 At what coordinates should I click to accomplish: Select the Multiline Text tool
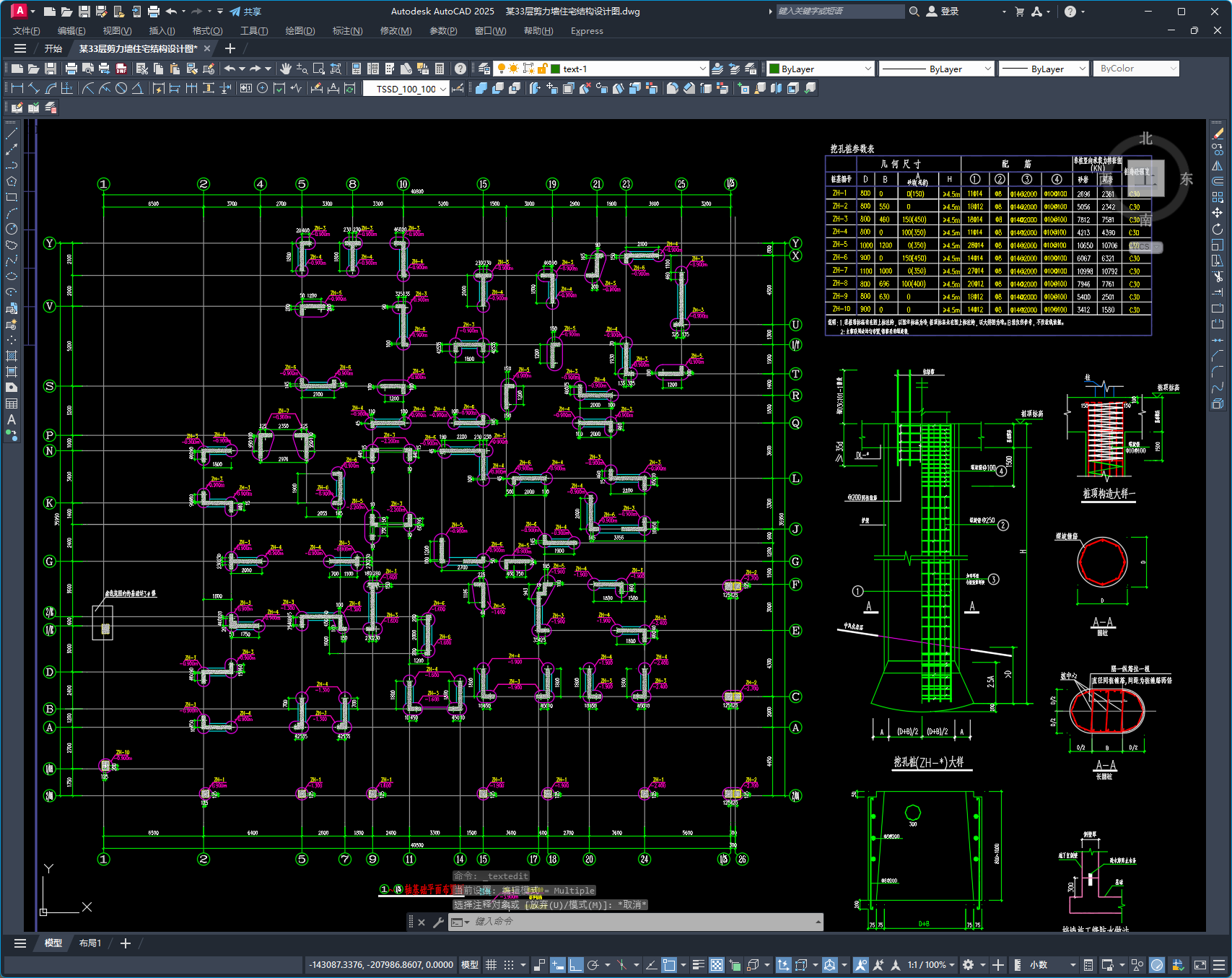pos(12,419)
